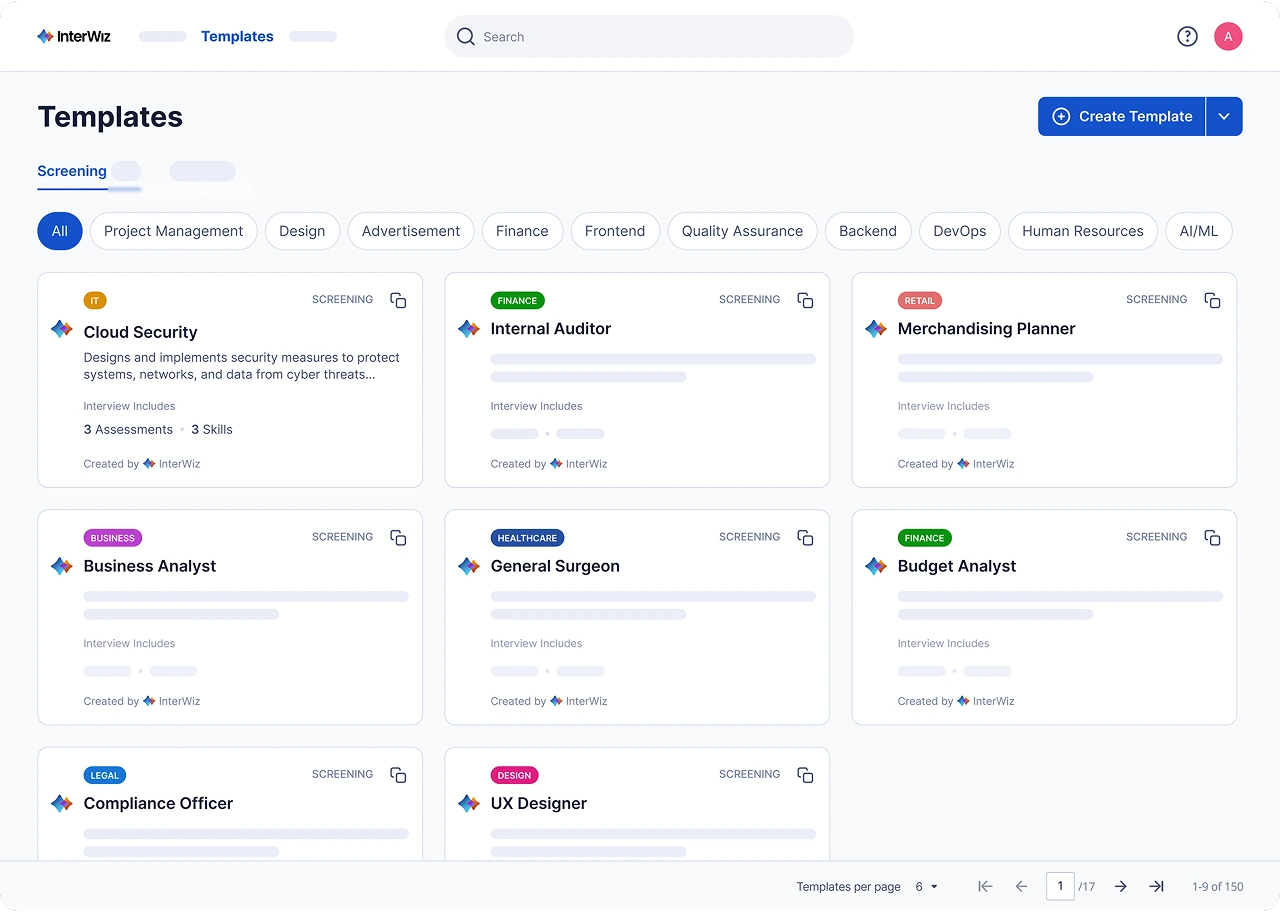Copy the Internal Auditor template
Viewport: 1280px width, 912px height.
pyautogui.click(x=805, y=300)
